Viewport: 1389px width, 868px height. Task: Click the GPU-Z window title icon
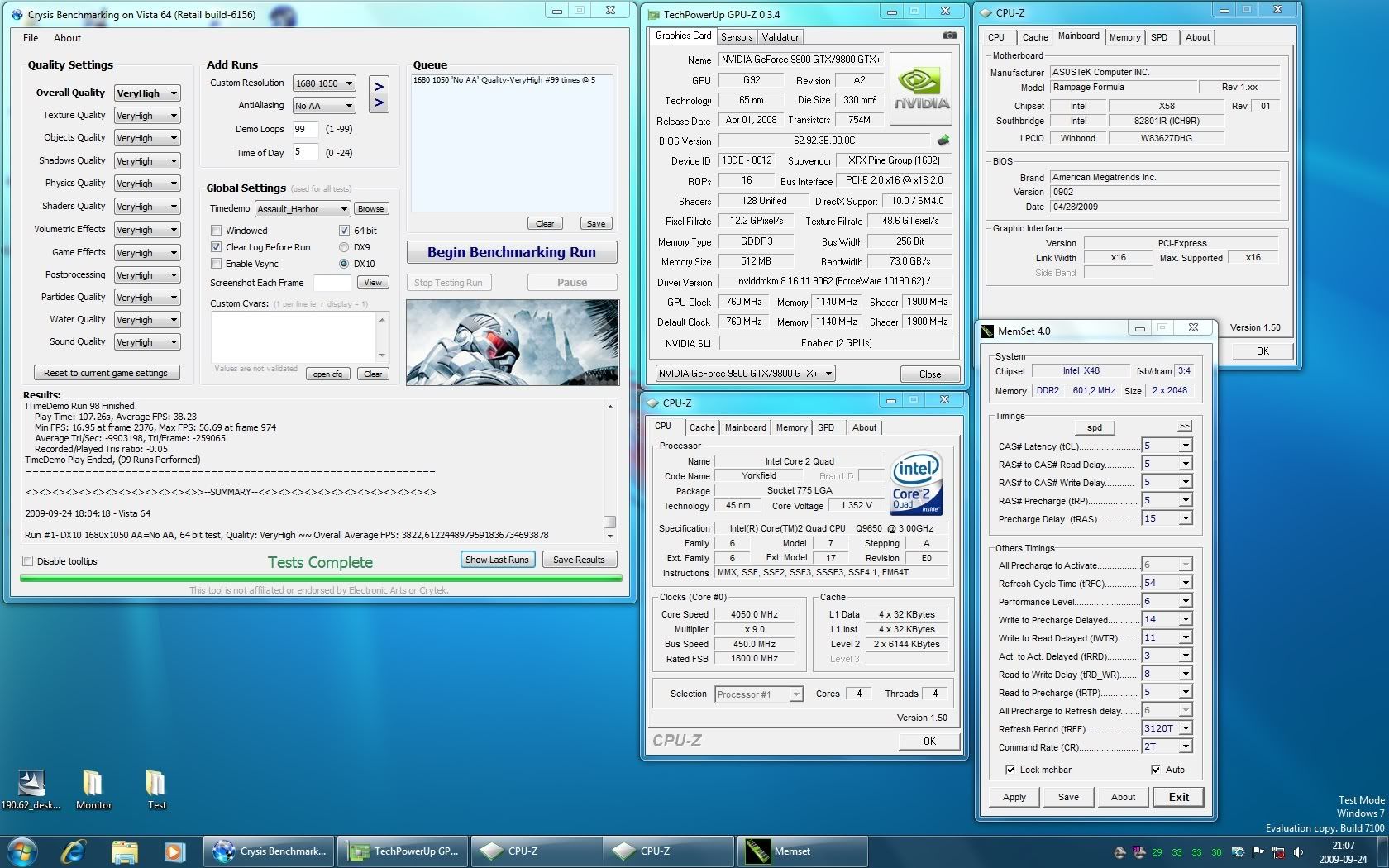click(653, 15)
